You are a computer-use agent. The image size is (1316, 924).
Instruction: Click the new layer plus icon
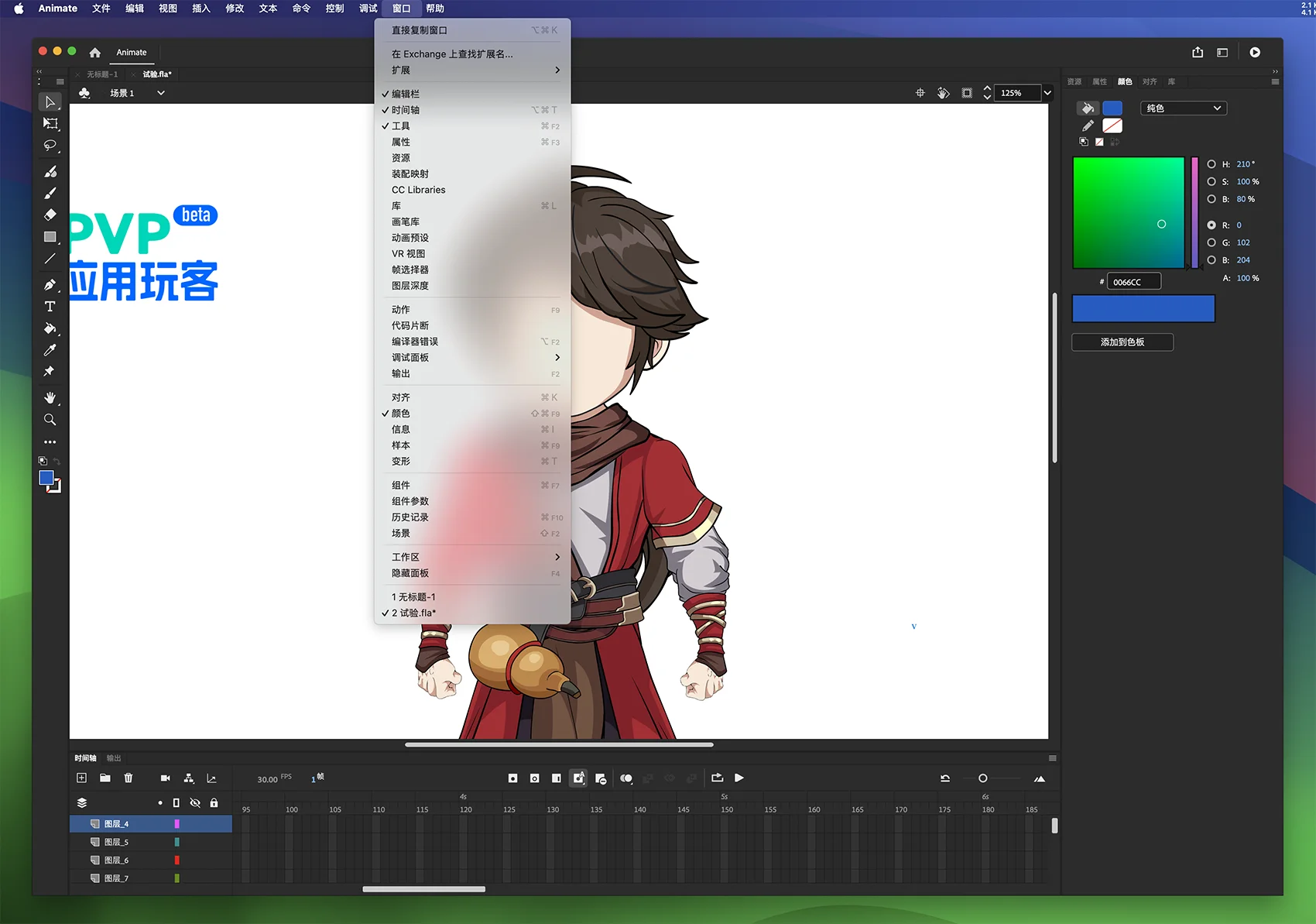coord(82,778)
